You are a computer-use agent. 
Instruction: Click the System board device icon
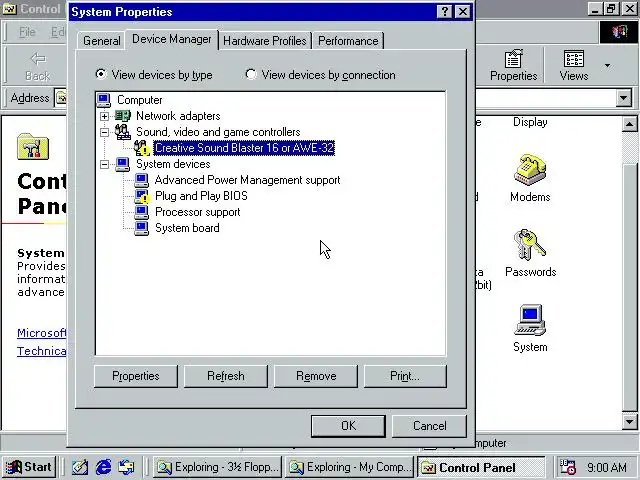tap(142, 228)
